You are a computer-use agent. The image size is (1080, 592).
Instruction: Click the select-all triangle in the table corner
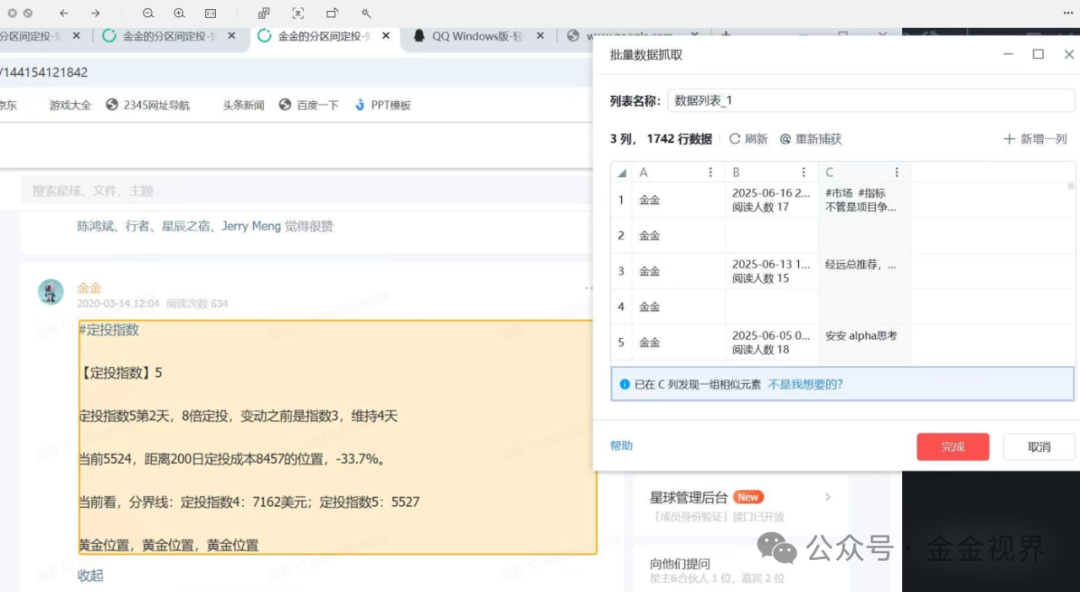(620, 171)
